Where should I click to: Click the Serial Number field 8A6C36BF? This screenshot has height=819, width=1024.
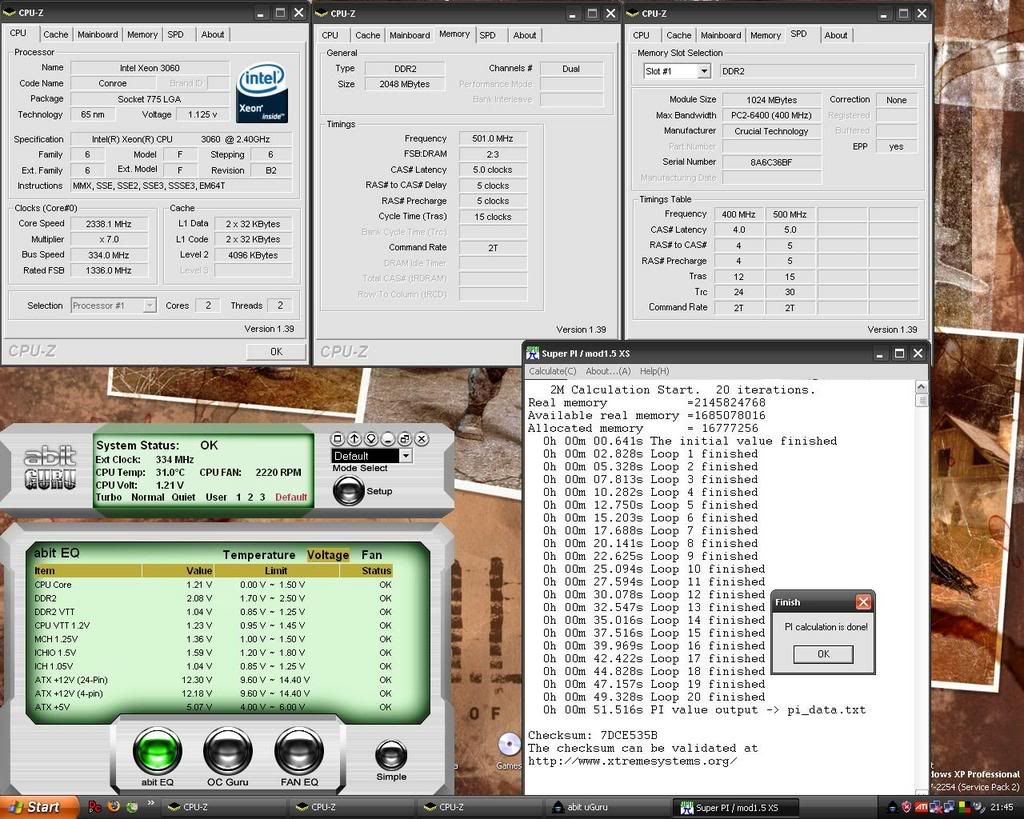[771, 162]
